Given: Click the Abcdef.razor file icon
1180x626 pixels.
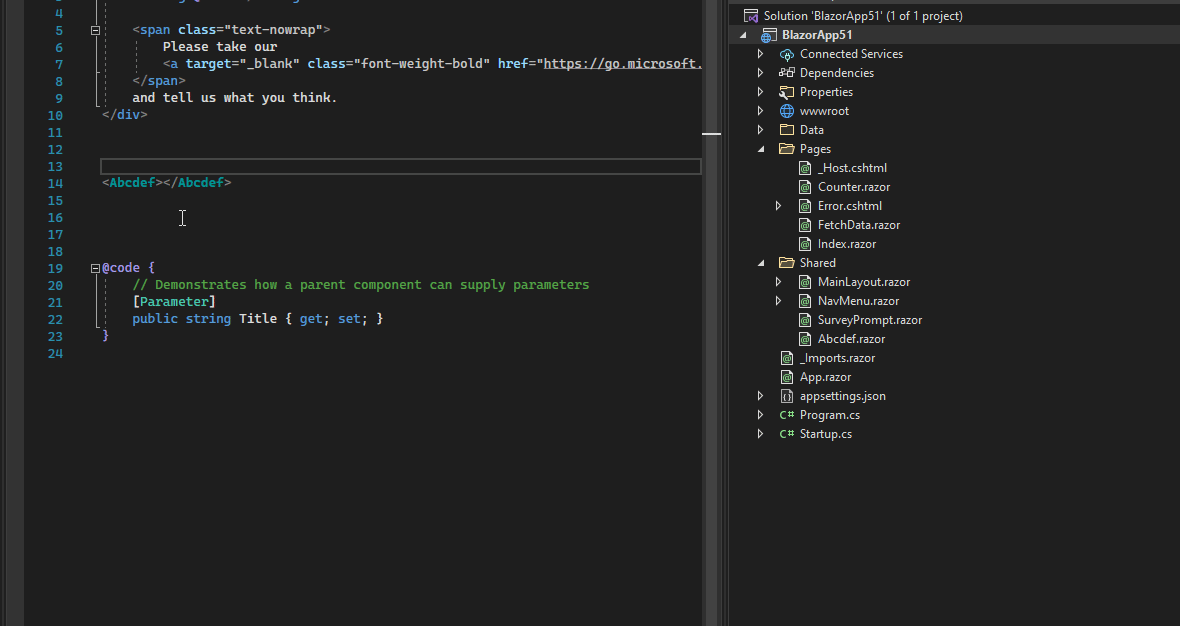Looking at the screenshot, I should [x=805, y=339].
